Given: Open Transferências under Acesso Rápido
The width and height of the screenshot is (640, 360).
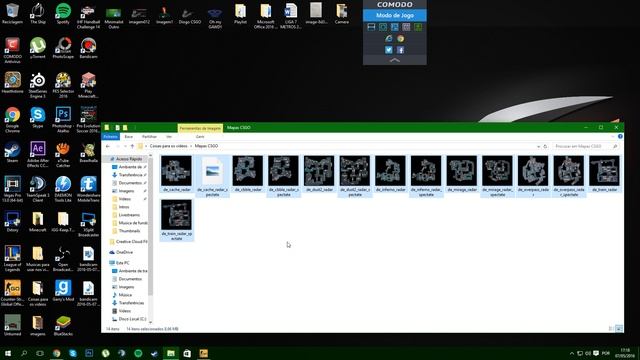Looking at the screenshot, I should 129,175.
